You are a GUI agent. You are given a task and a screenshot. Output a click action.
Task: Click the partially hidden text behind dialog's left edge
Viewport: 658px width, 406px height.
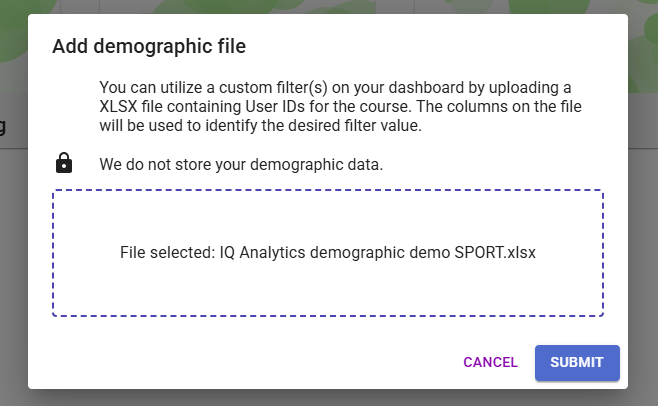pyautogui.click(x=3, y=126)
